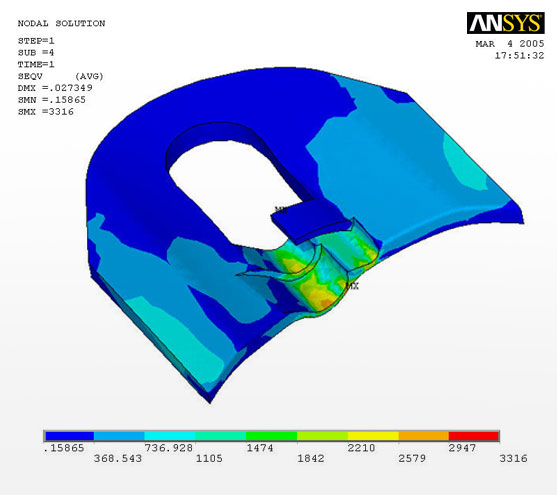The image size is (557, 495).
Task: Click the green legend band
Action: [x=271, y=436]
